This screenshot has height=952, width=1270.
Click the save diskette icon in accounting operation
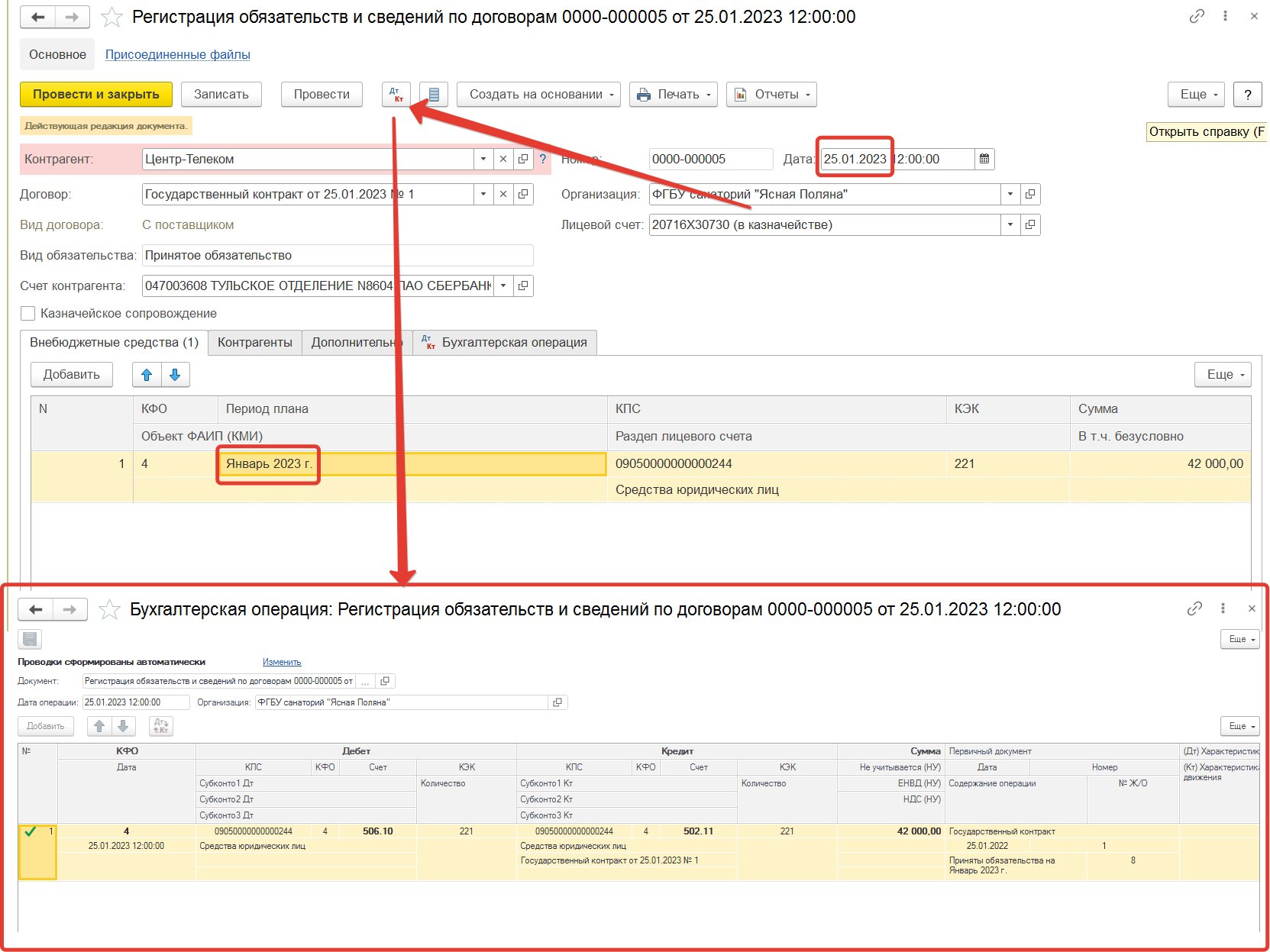point(30,639)
